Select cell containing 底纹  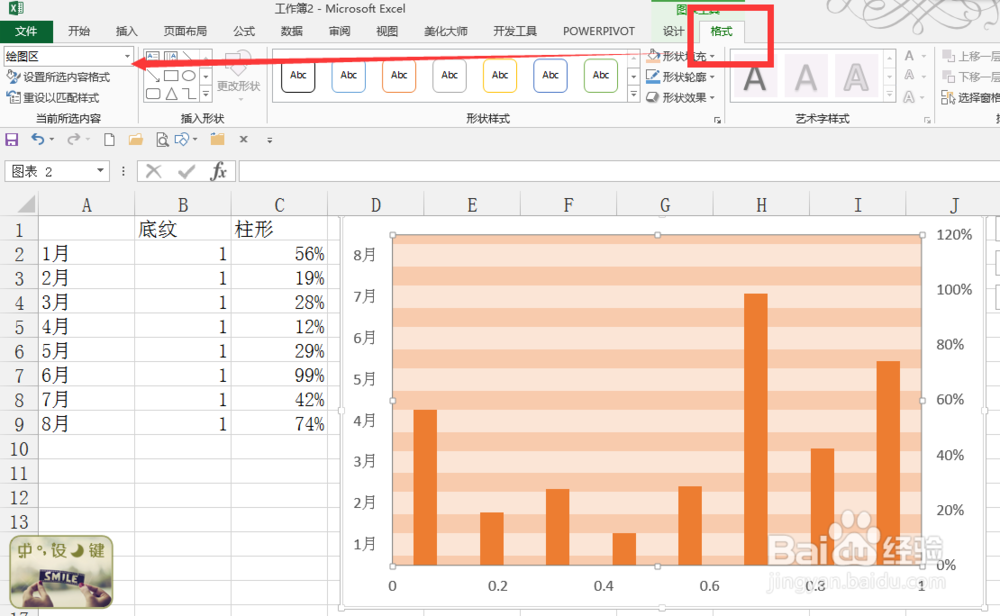tap(183, 229)
